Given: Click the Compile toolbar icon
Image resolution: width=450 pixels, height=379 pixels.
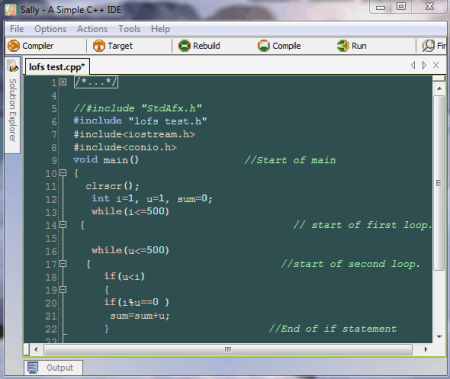Looking at the screenshot, I should pyautogui.click(x=264, y=46).
